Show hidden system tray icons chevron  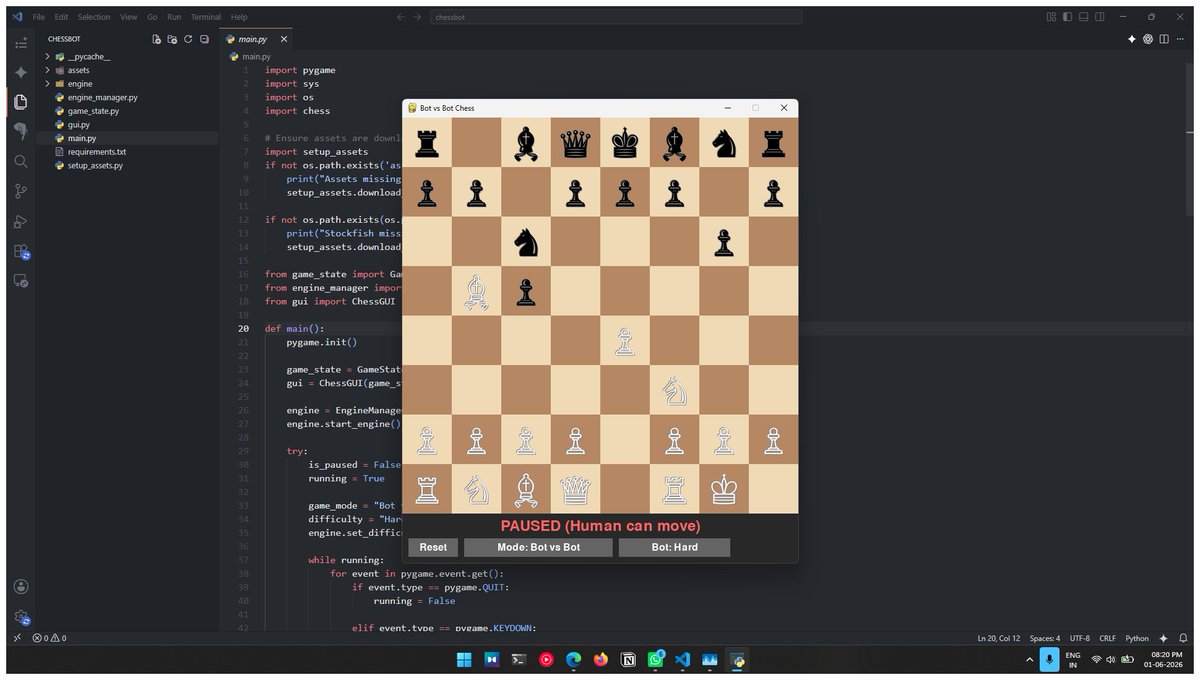tap(1030, 660)
